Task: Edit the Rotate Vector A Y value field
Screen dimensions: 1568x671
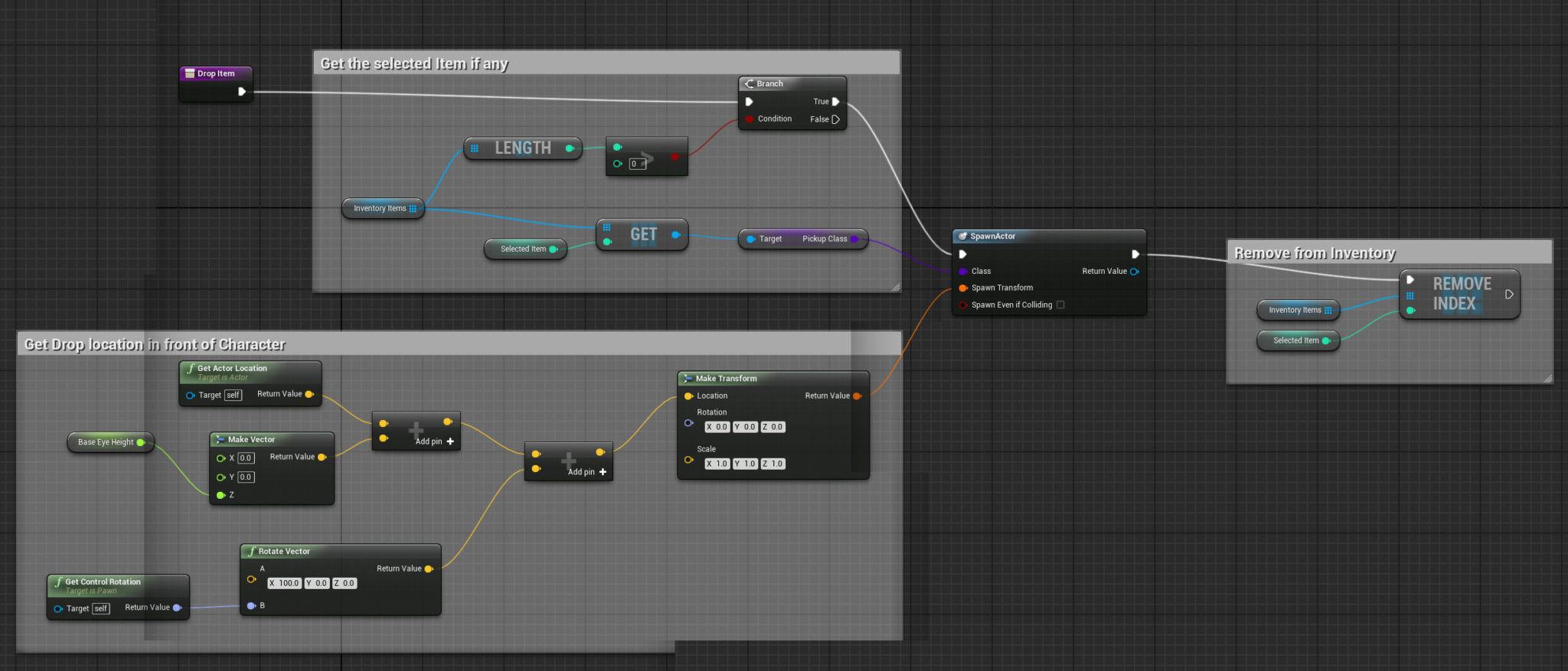Action: 317,583
